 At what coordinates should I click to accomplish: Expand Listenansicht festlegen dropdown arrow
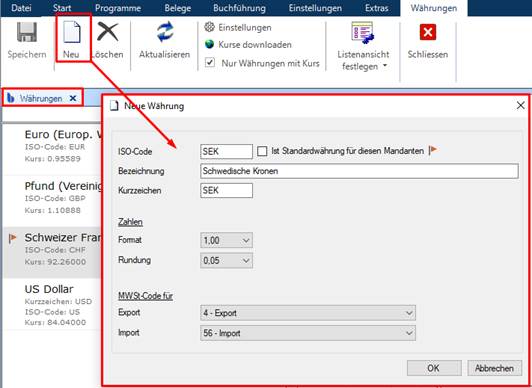[x=385, y=65]
